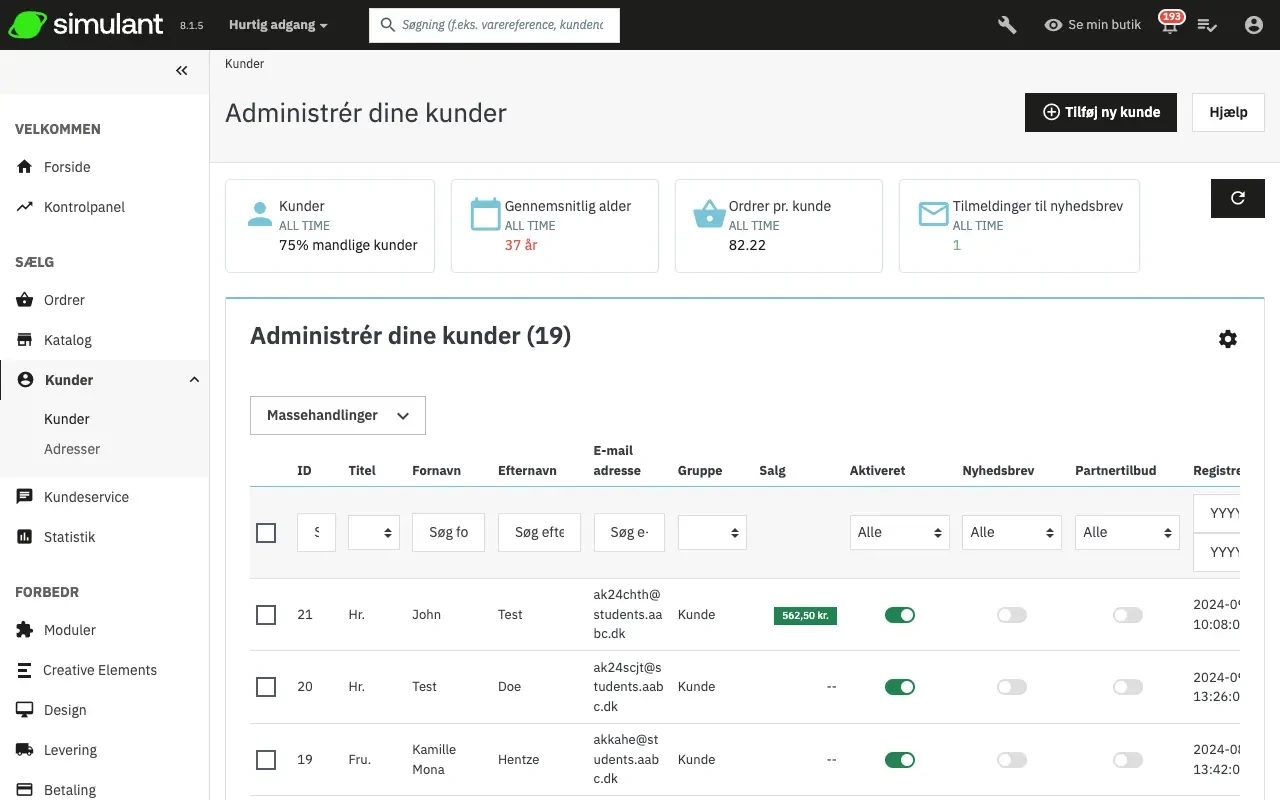Open notifications bell with 193 badge
Screen dimensions: 1280x800
1169,26
